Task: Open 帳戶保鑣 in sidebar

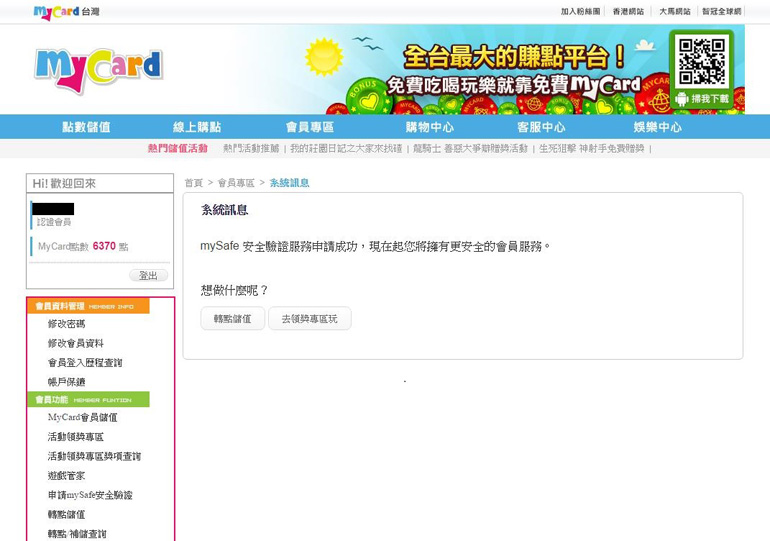Action: pos(66,382)
